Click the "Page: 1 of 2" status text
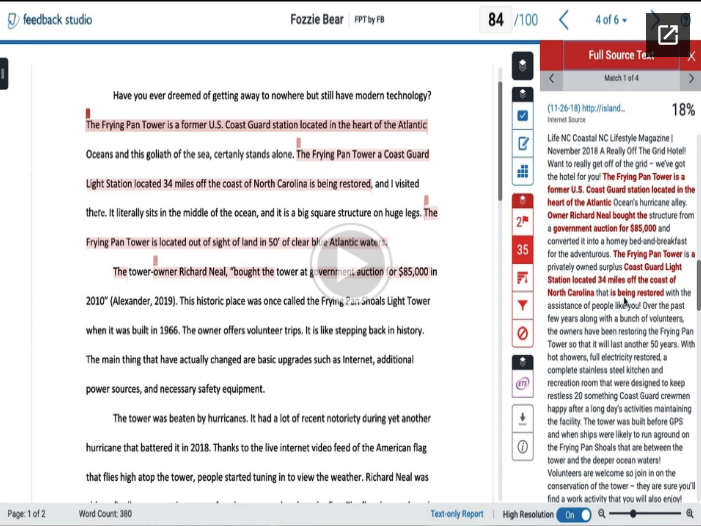This screenshot has width=701, height=526. click(26, 514)
